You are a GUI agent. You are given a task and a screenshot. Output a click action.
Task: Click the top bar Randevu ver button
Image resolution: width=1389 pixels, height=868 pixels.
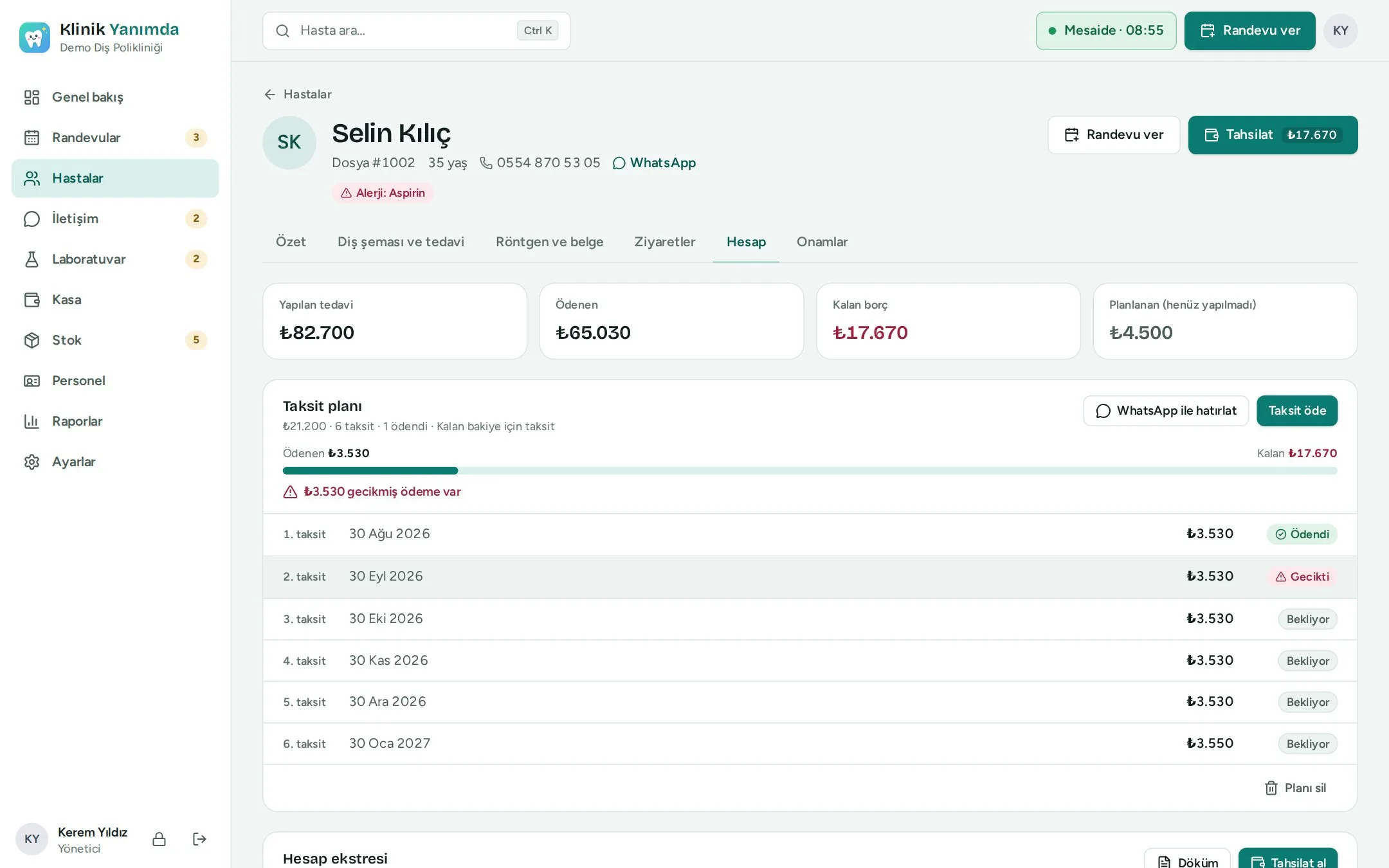(x=1249, y=31)
